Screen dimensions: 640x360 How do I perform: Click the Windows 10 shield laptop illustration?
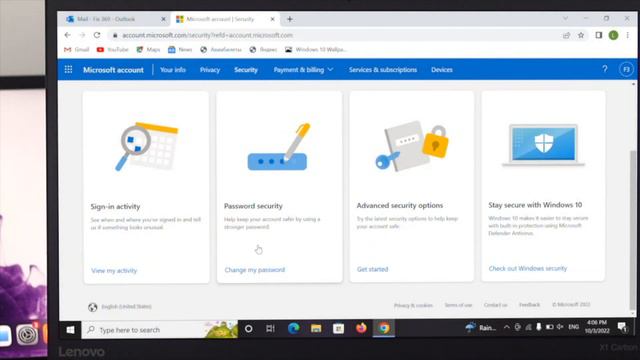pos(543,145)
